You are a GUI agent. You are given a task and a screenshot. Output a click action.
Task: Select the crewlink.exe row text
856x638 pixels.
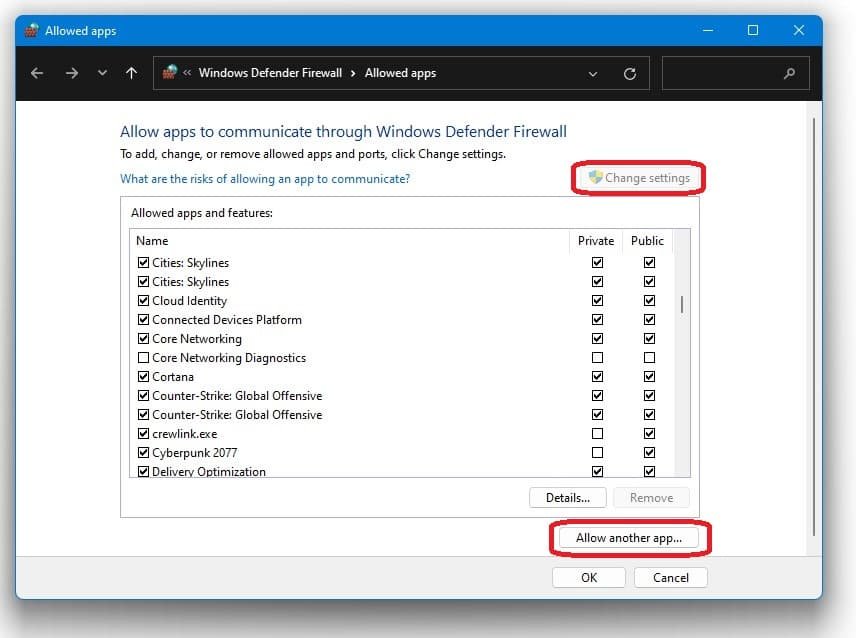(x=185, y=434)
